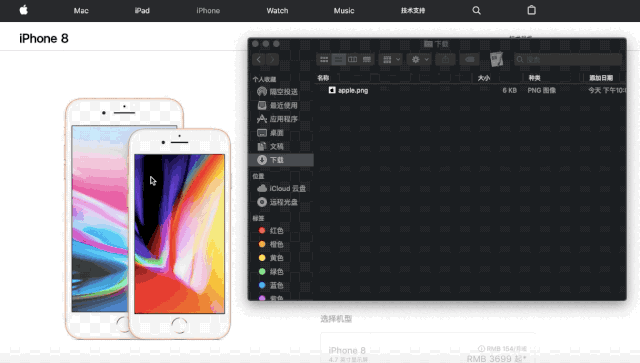
Task: Select the apple.png file row
Action: coord(470,90)
